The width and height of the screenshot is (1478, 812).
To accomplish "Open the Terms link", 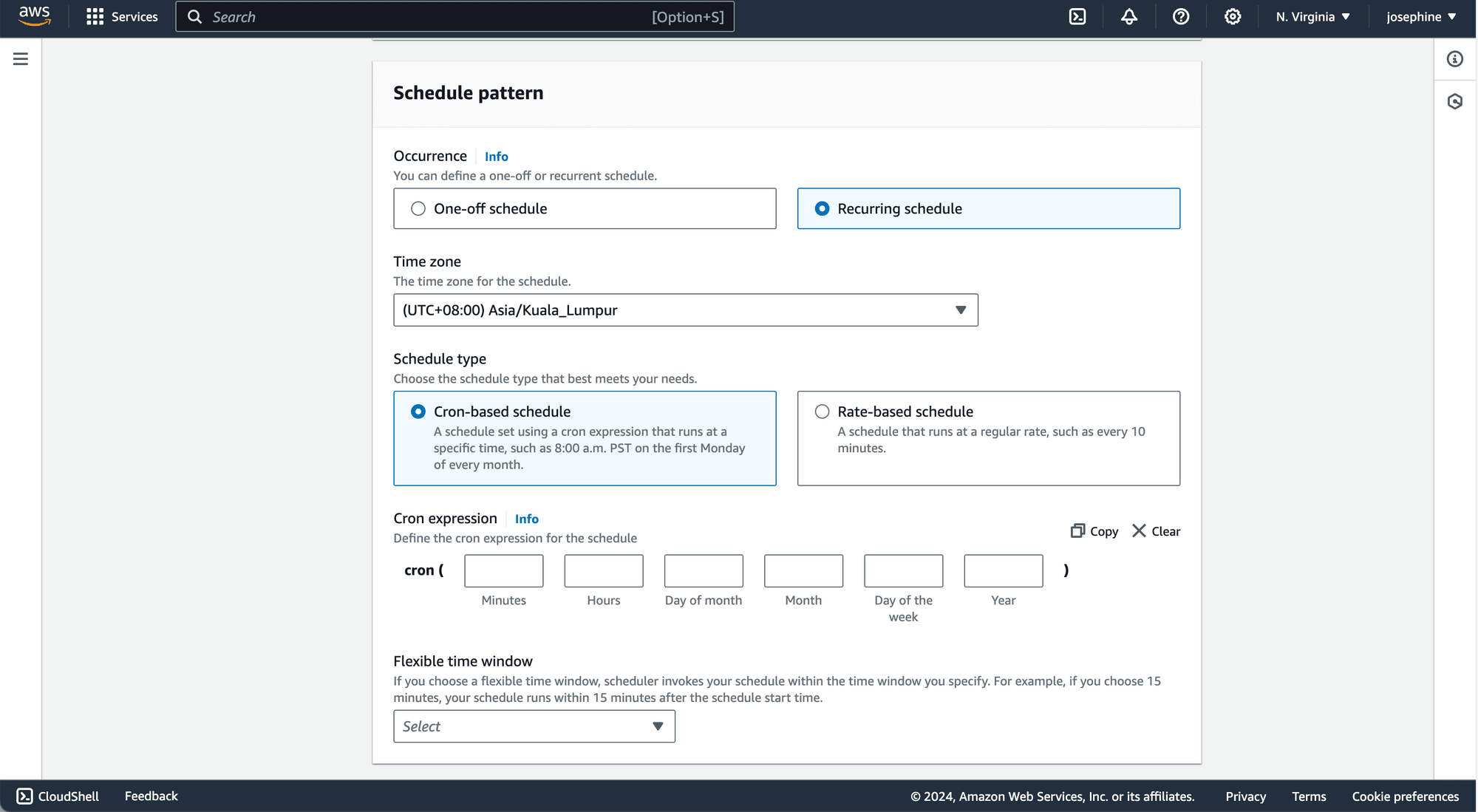I will click(x=1310, y=796).
